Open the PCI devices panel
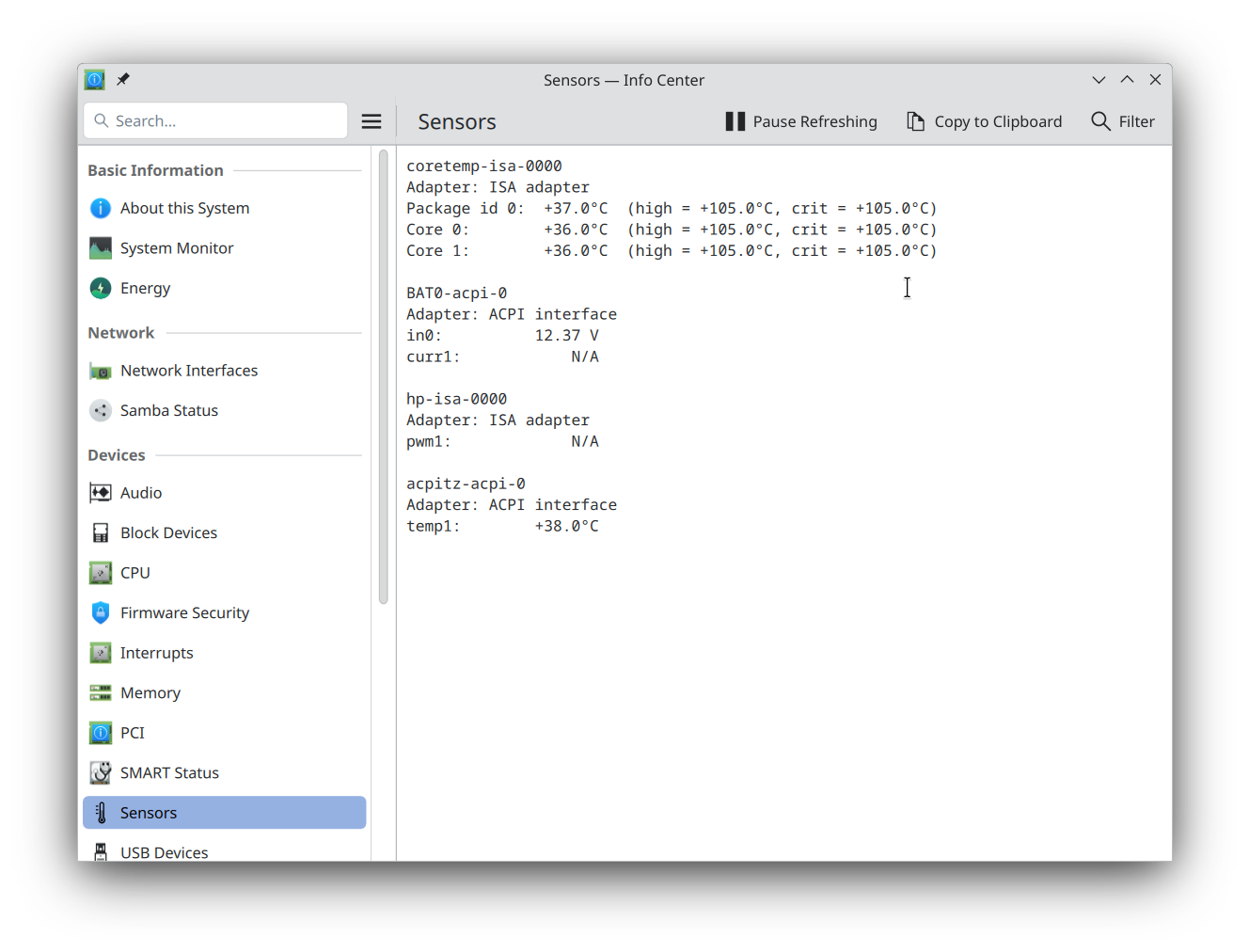1249x952 pixels. (x=132, y=732)
